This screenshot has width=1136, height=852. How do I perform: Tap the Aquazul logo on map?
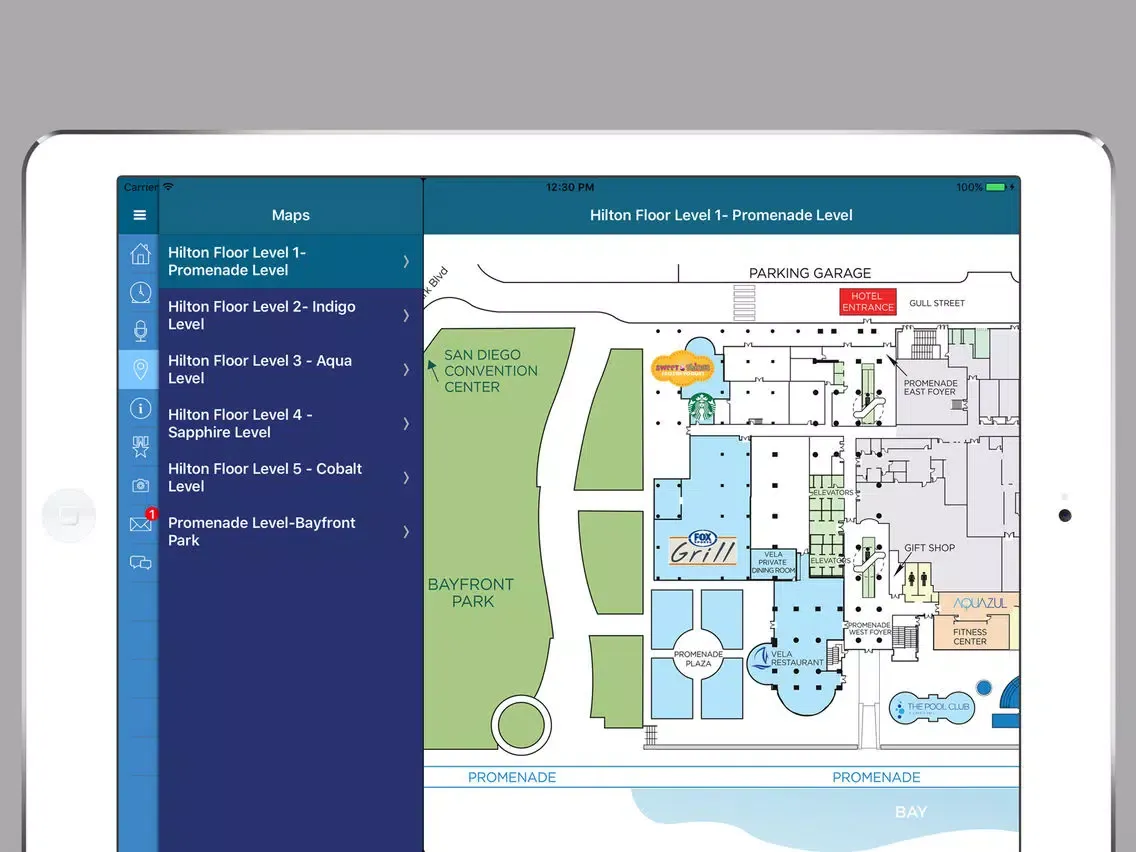(980, 603)
